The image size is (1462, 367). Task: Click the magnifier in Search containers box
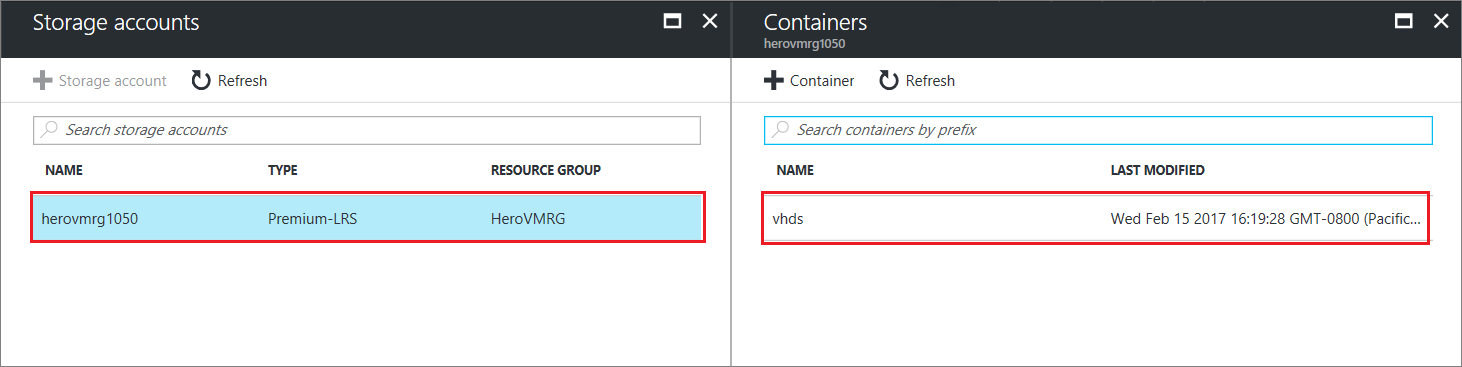tap(780, 130)
